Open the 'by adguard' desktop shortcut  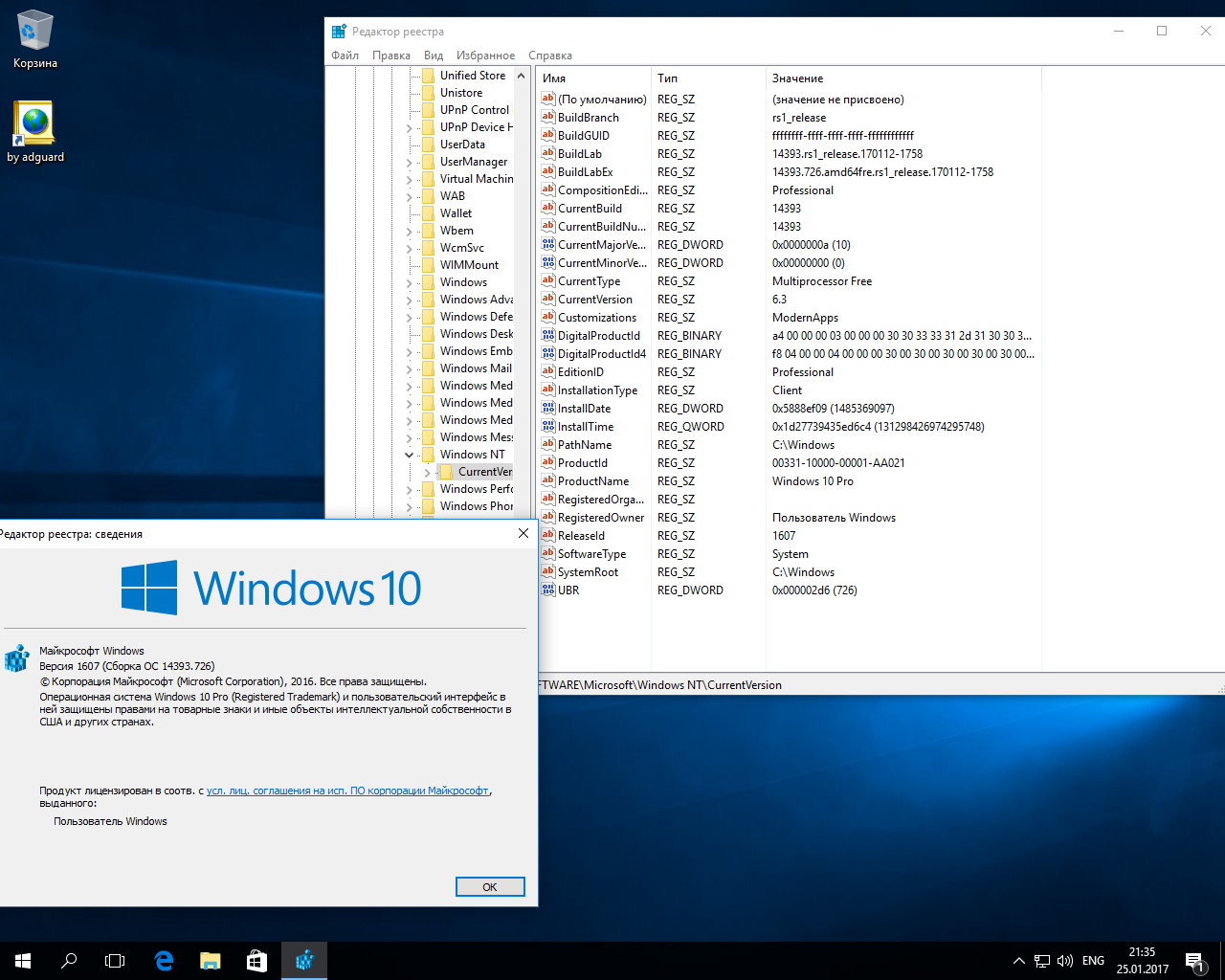pos(35,132)
